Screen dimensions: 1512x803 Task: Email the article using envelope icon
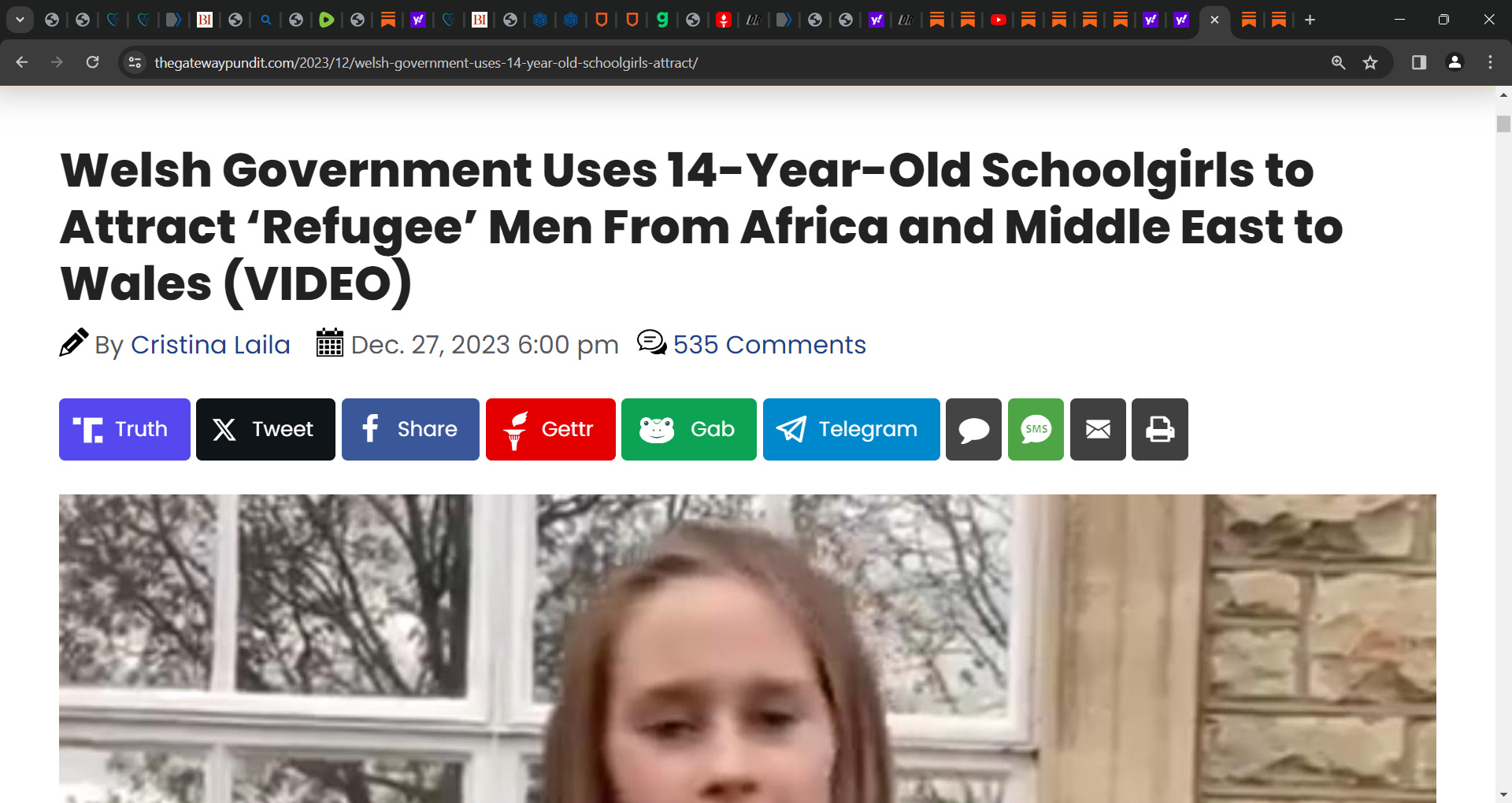click(x=1098, y=429)
